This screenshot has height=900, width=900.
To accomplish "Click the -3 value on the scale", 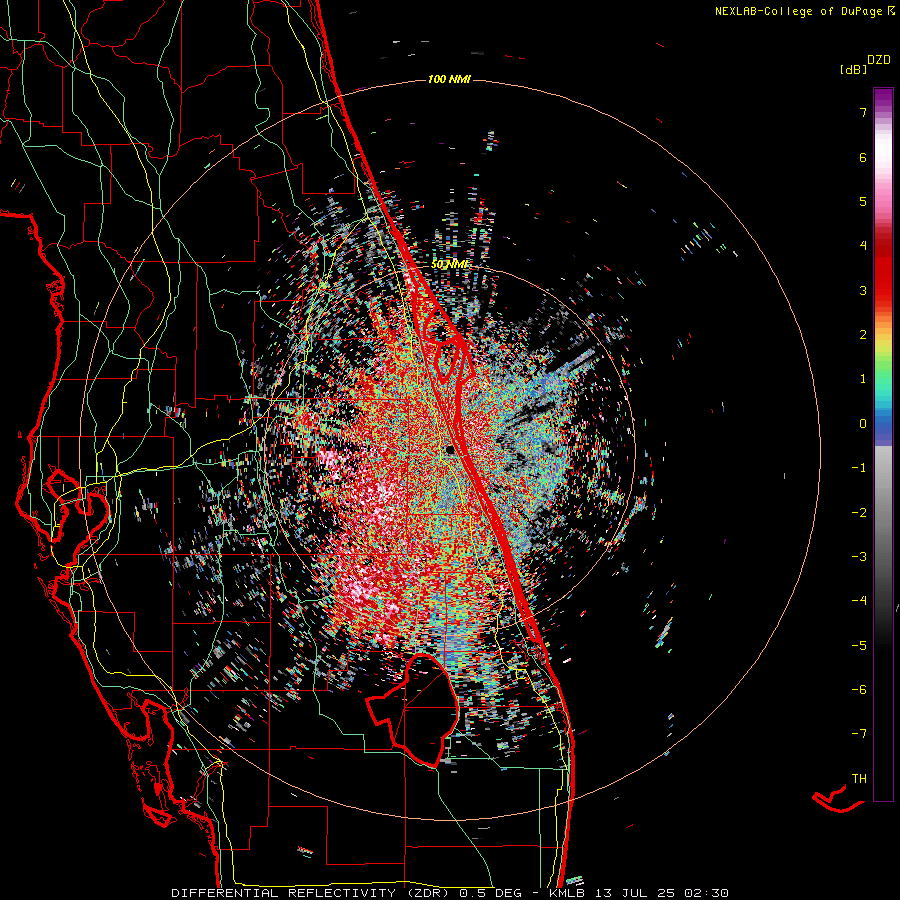I will click(859, 557).
